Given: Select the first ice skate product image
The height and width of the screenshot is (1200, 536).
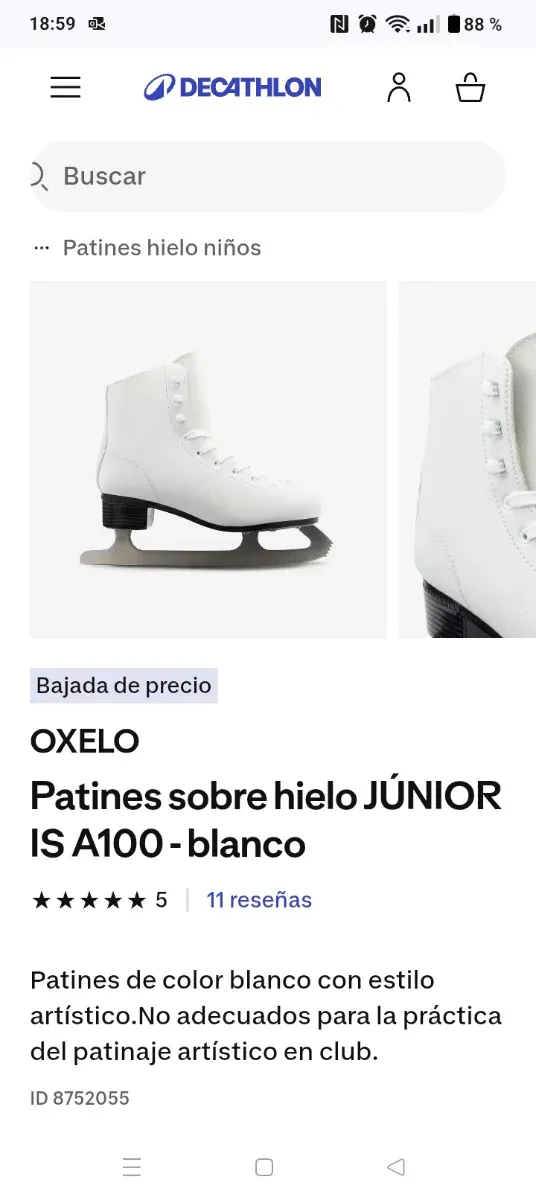Looking at the screenshot, I should [x=208, y=459].
